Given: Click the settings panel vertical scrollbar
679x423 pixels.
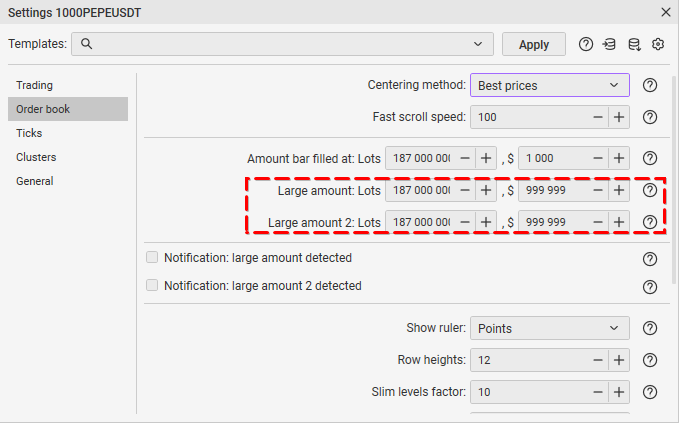Looking at the screenshot, I should tap(674, 180).
